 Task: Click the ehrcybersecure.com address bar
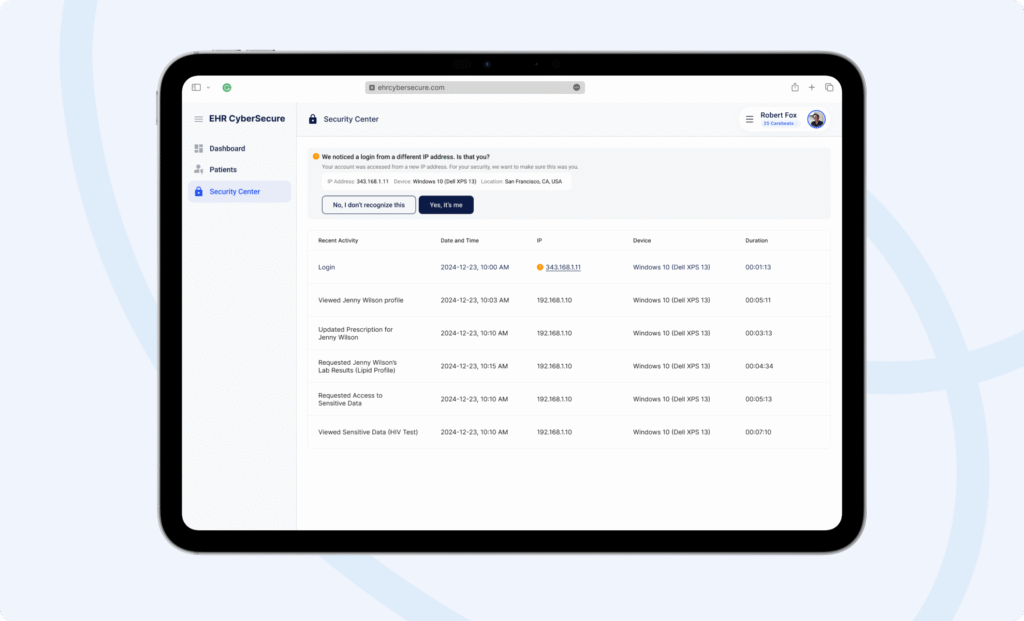pos(470,87)
